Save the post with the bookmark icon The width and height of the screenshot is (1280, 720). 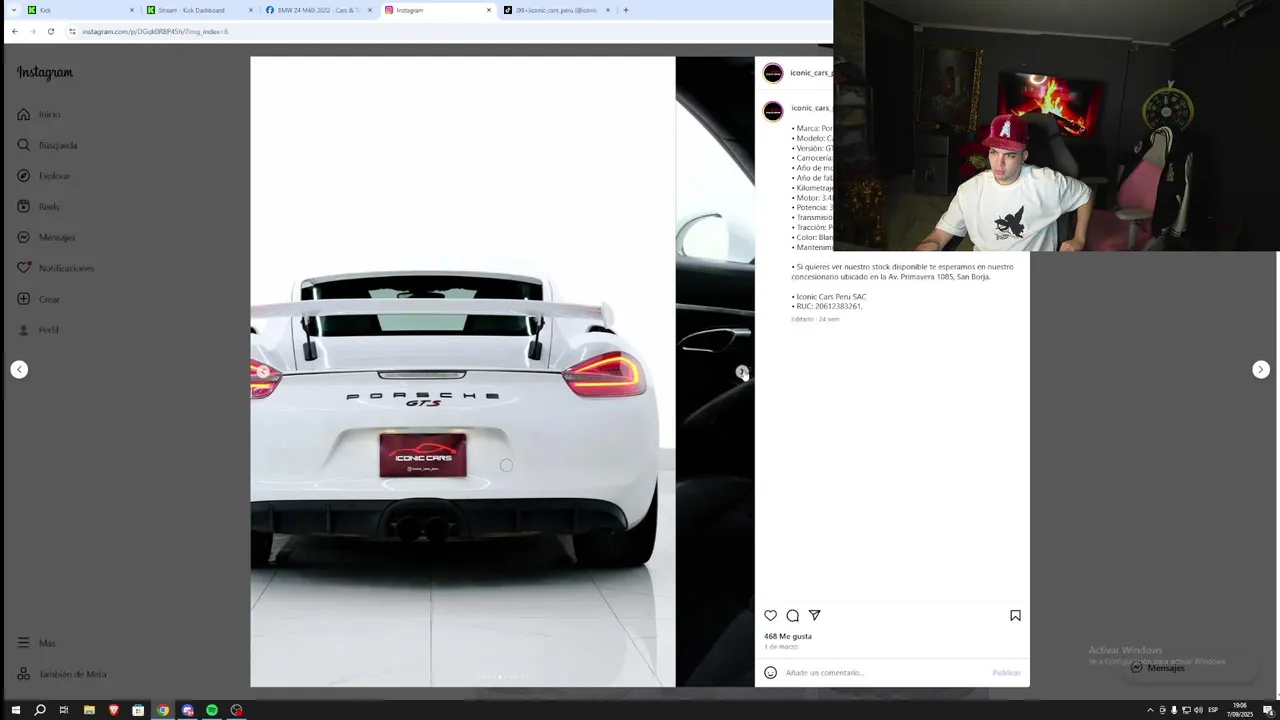point(1015,616)
